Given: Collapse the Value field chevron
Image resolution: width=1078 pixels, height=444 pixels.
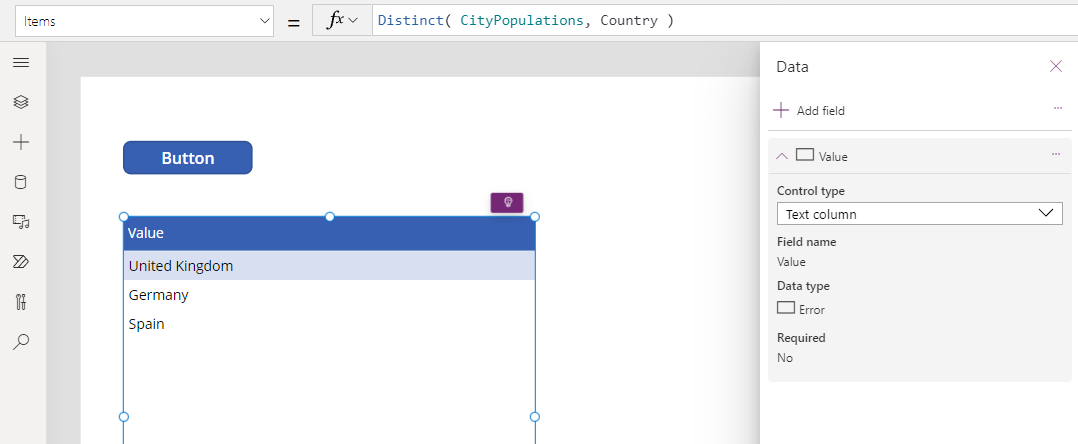Looking at the screenshot, I should [x=782, y=156].
